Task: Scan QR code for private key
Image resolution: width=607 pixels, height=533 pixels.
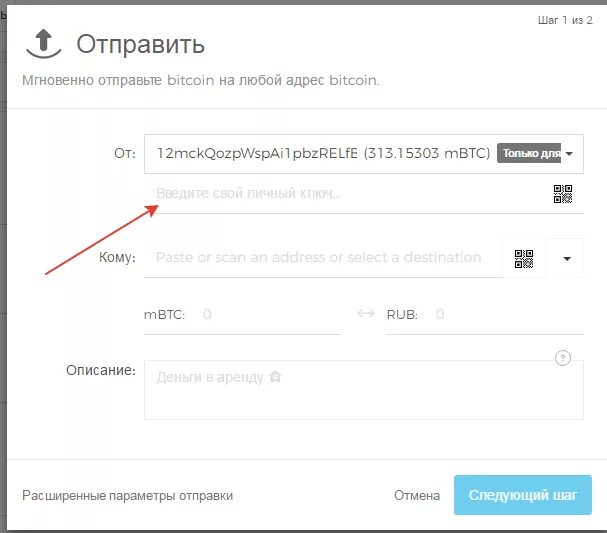Action: [563, 194]
